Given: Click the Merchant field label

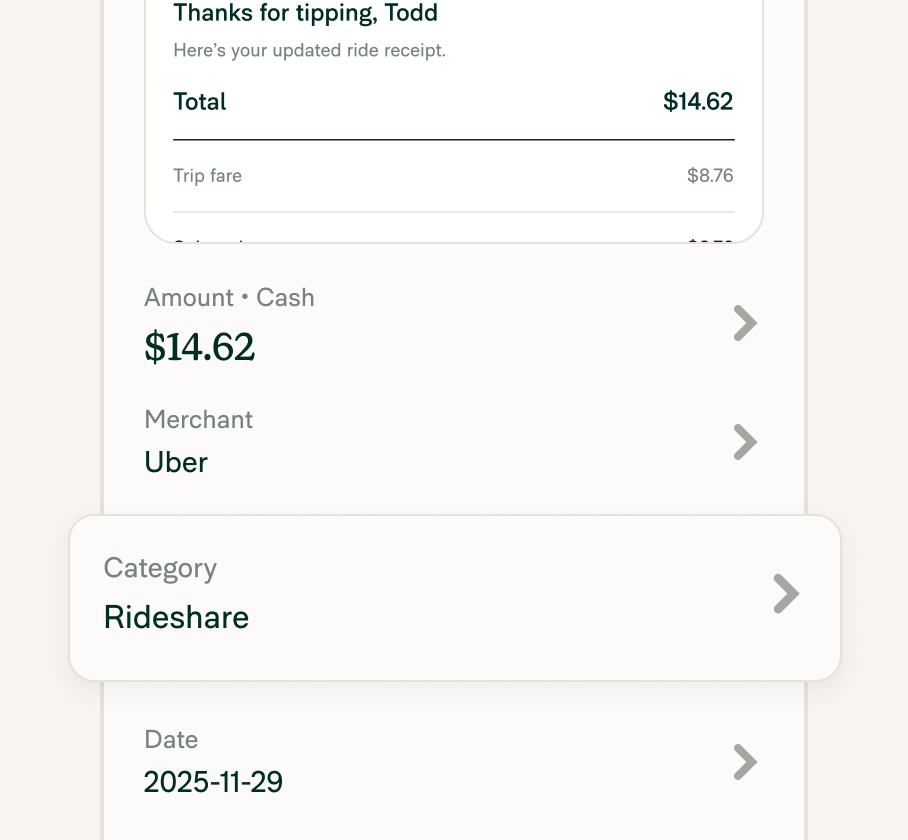Looking at the screenshot, I should [199, 420].
